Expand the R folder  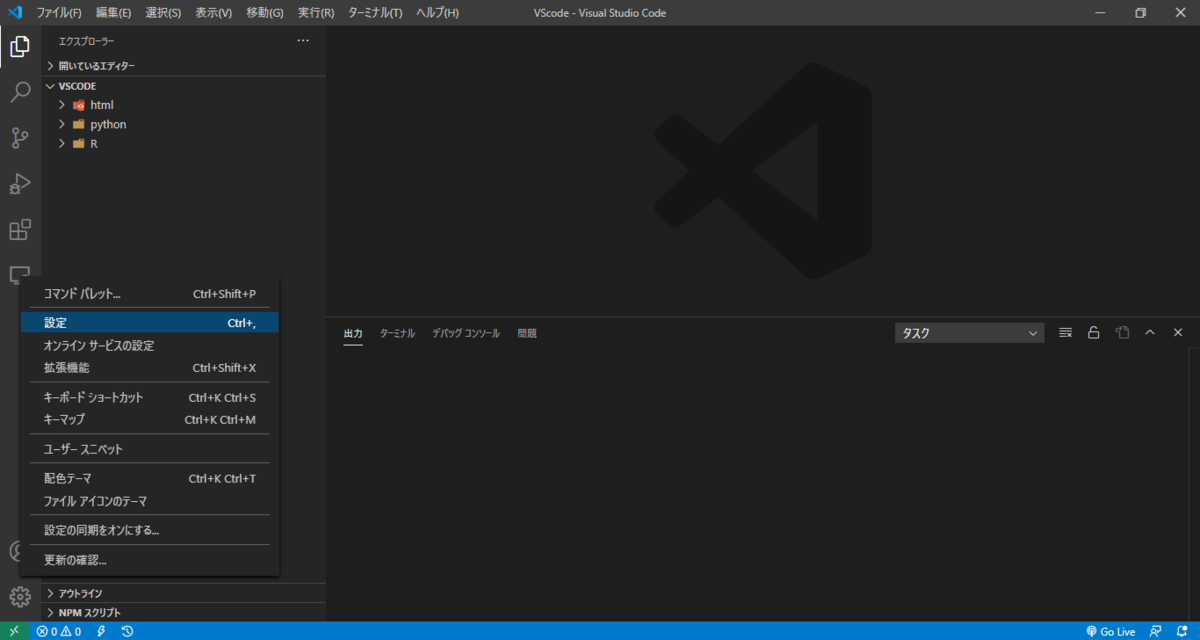tap(186, 144)
